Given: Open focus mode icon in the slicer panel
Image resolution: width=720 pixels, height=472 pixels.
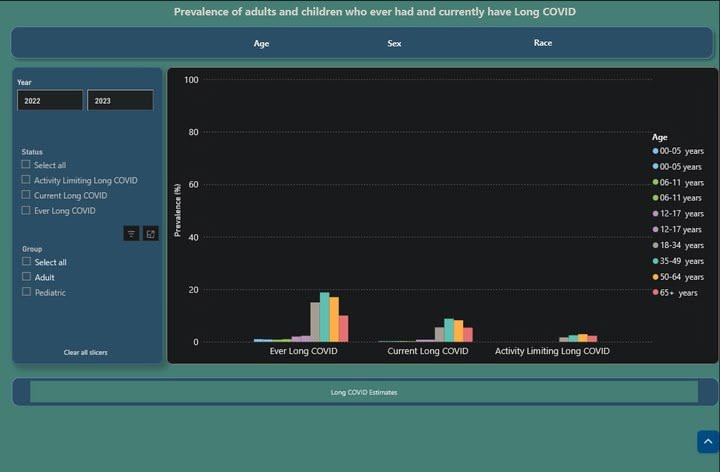Looking at the screenshot, I should 150,233.
